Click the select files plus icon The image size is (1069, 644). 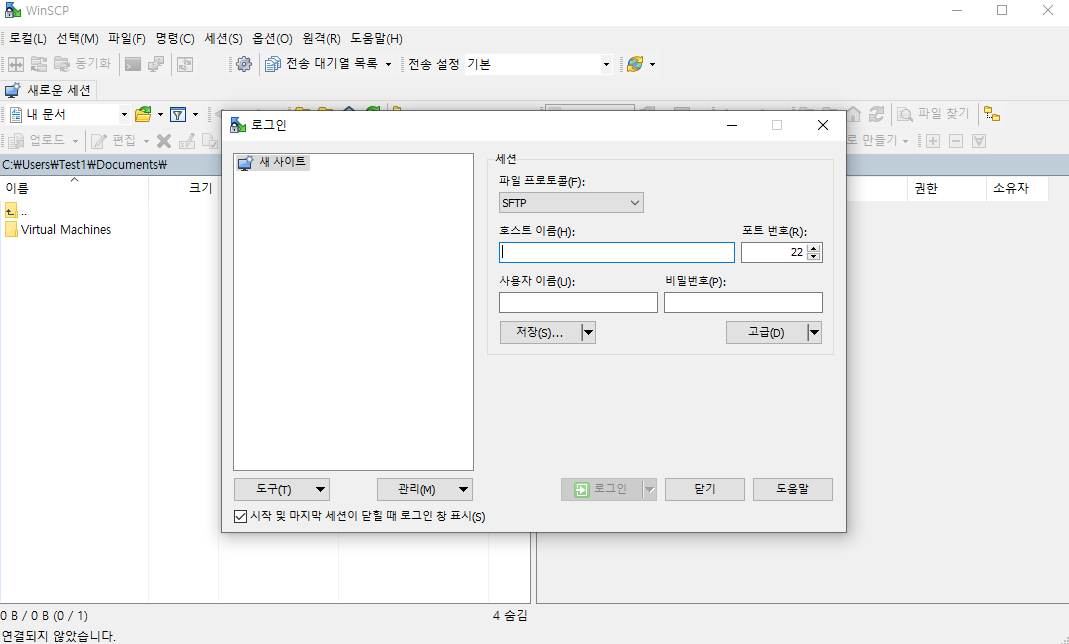[x=933, y=141]
